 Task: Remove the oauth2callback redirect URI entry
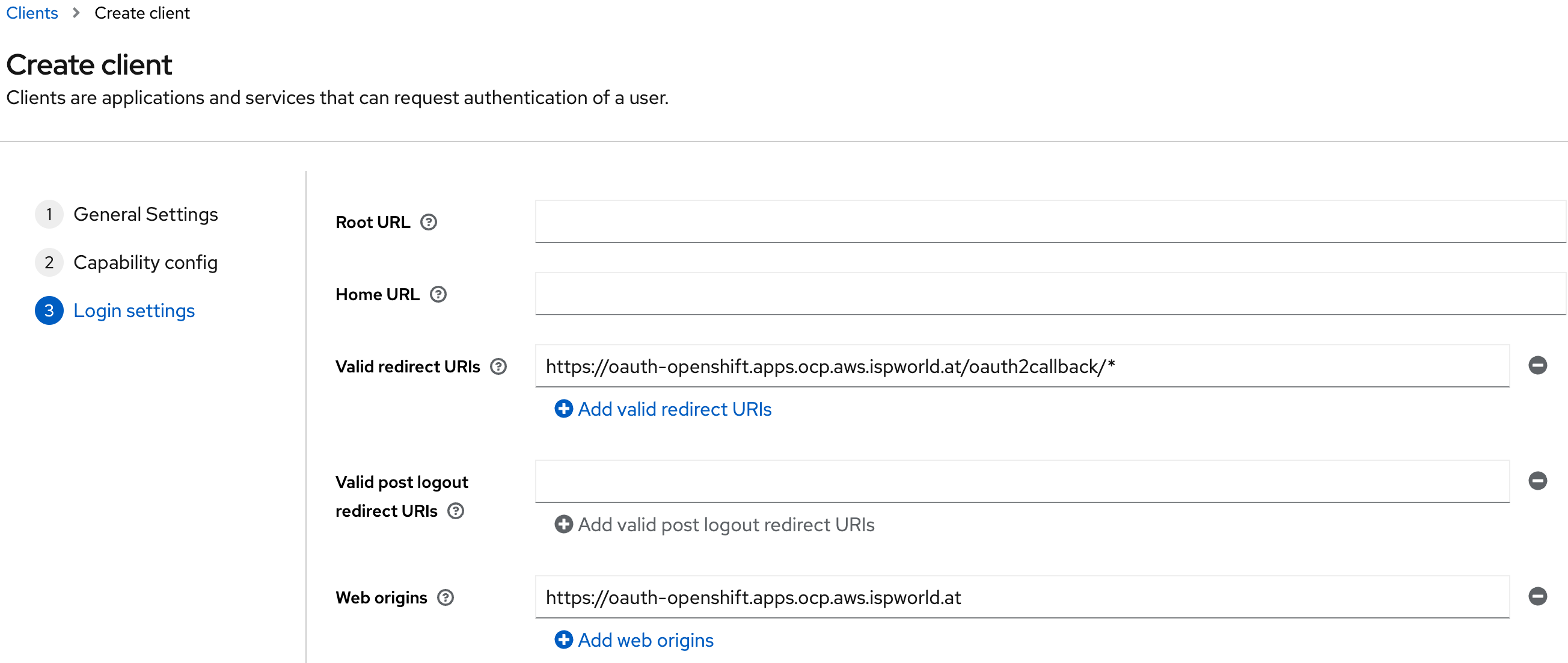pyautogui.click(x=1537, y=365)
